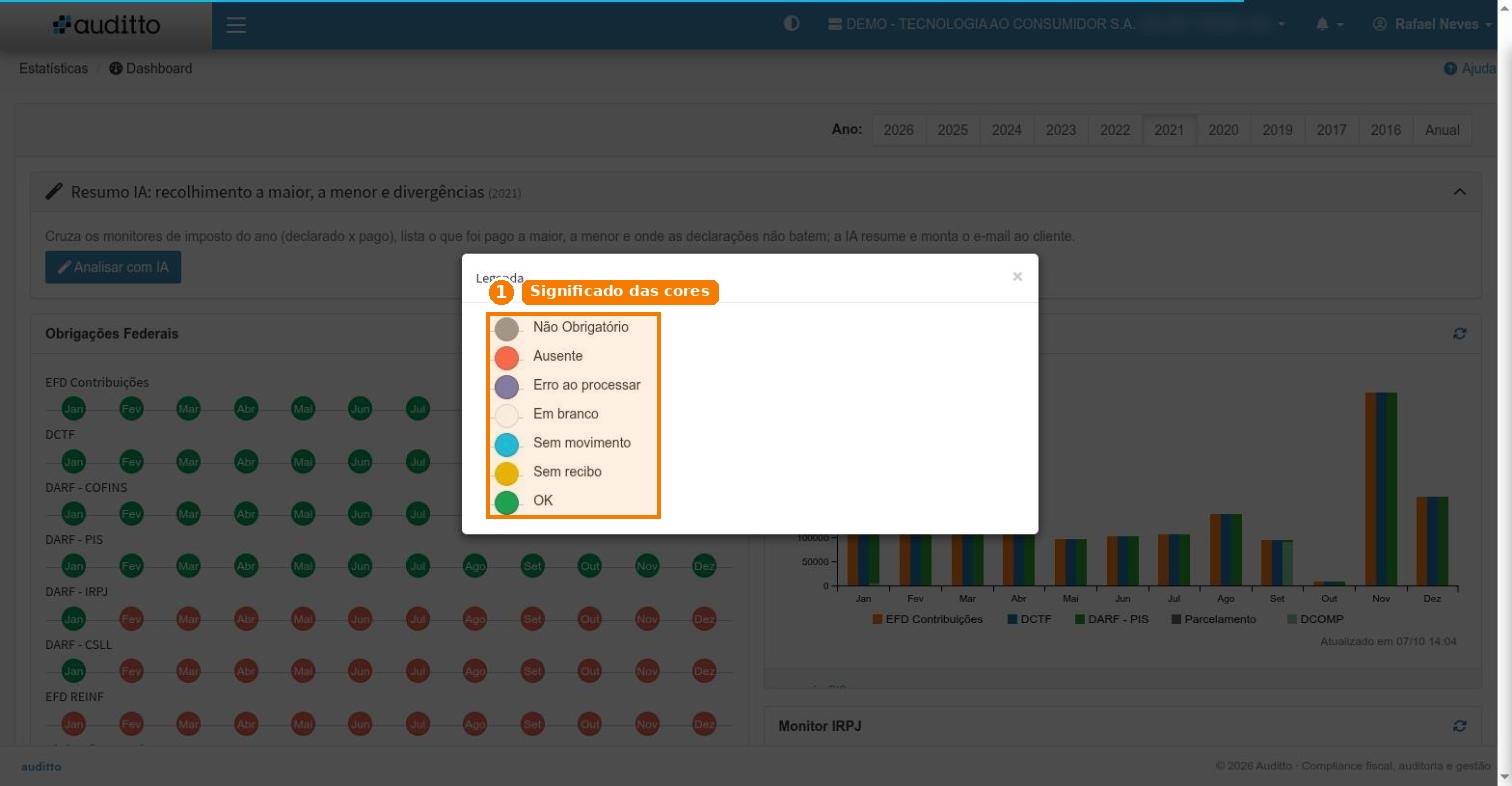
Task: Select the 2016 year tab
Action: 1385,130
